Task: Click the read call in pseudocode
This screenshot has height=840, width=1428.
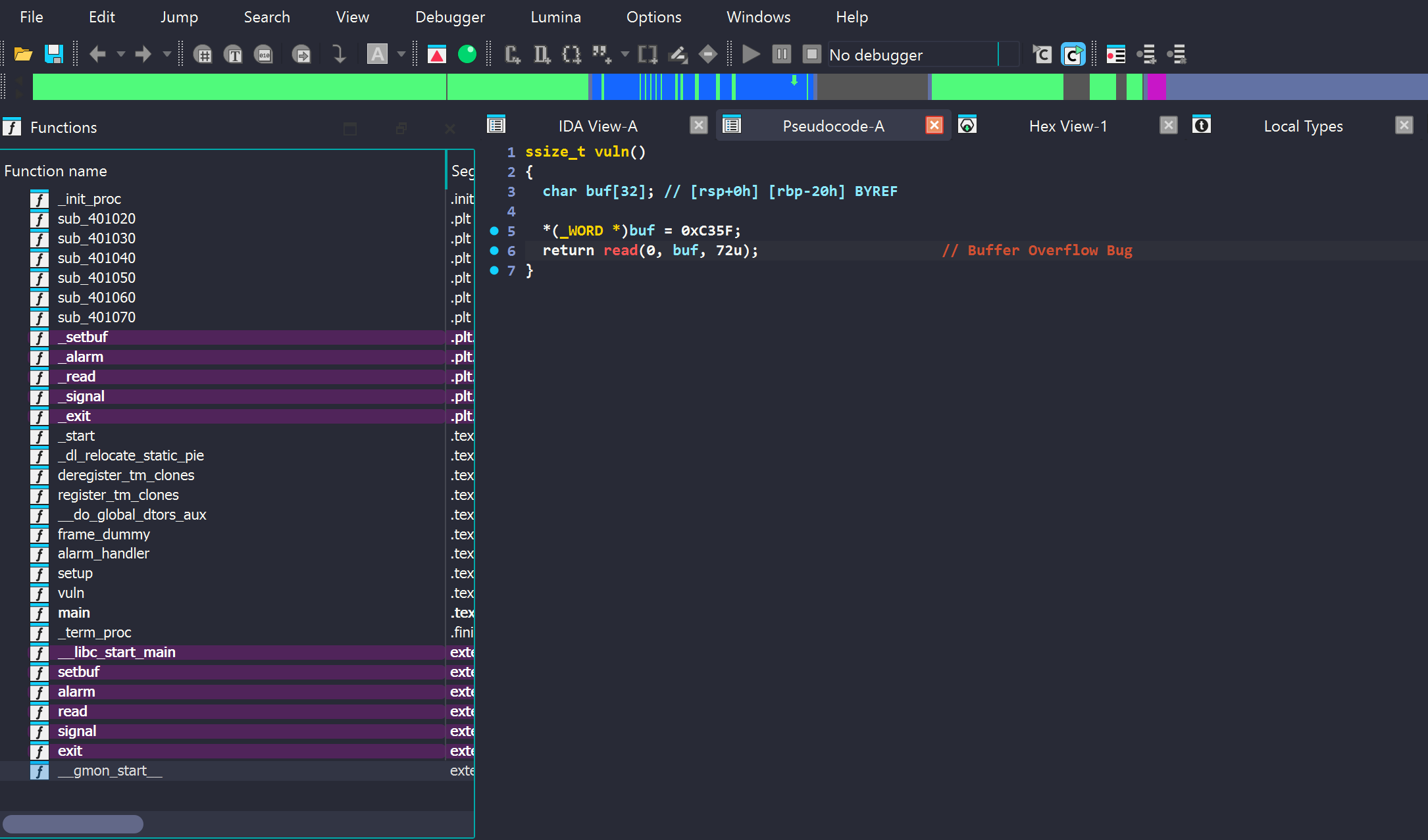Action: pos(621,251)
